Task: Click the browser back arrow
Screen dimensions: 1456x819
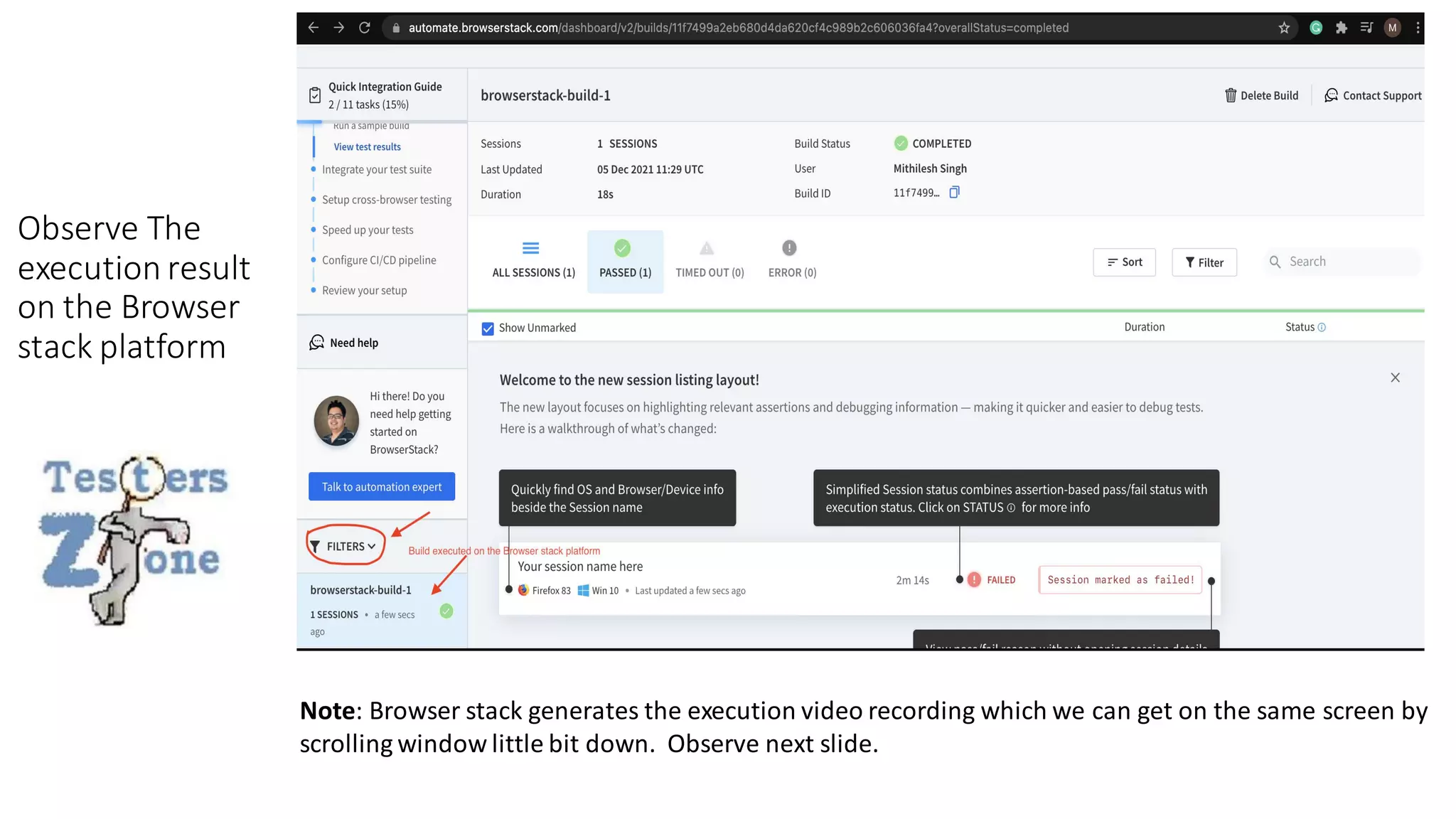Action: pos(313,28)
